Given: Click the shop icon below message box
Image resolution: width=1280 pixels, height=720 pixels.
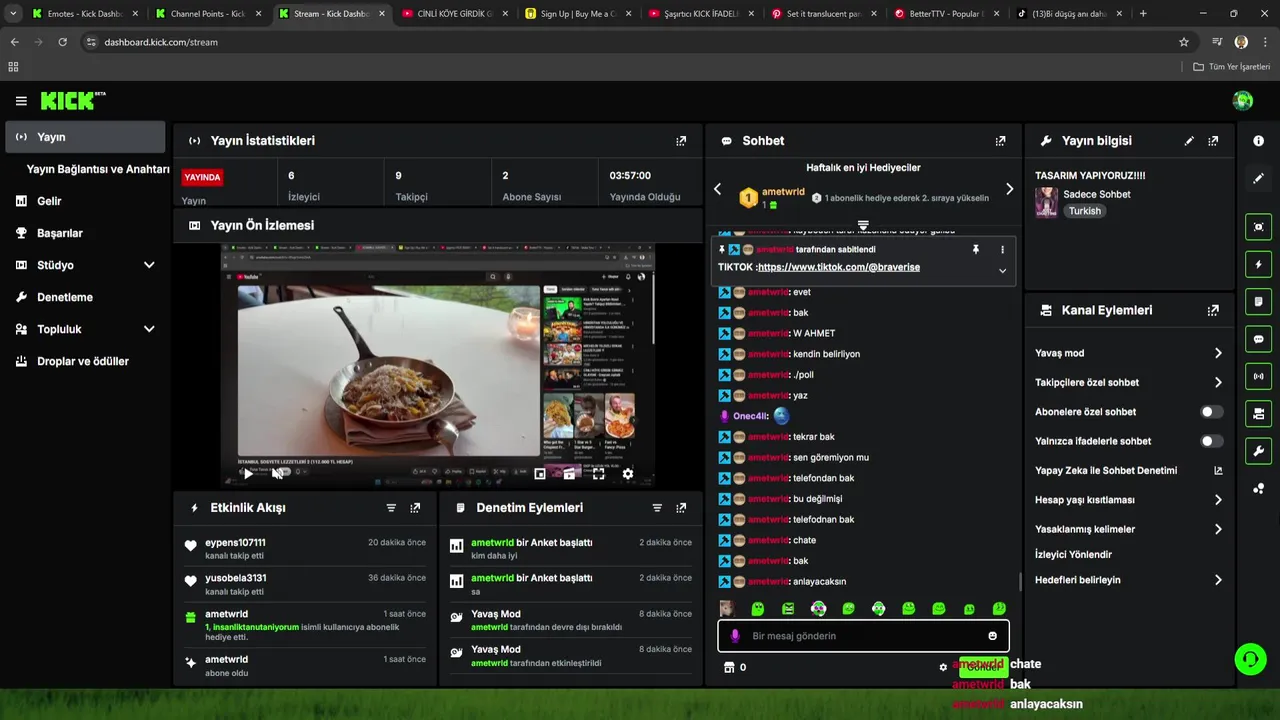Looking at the screenshot, I should pyautogui.click(x=729, y=667).
